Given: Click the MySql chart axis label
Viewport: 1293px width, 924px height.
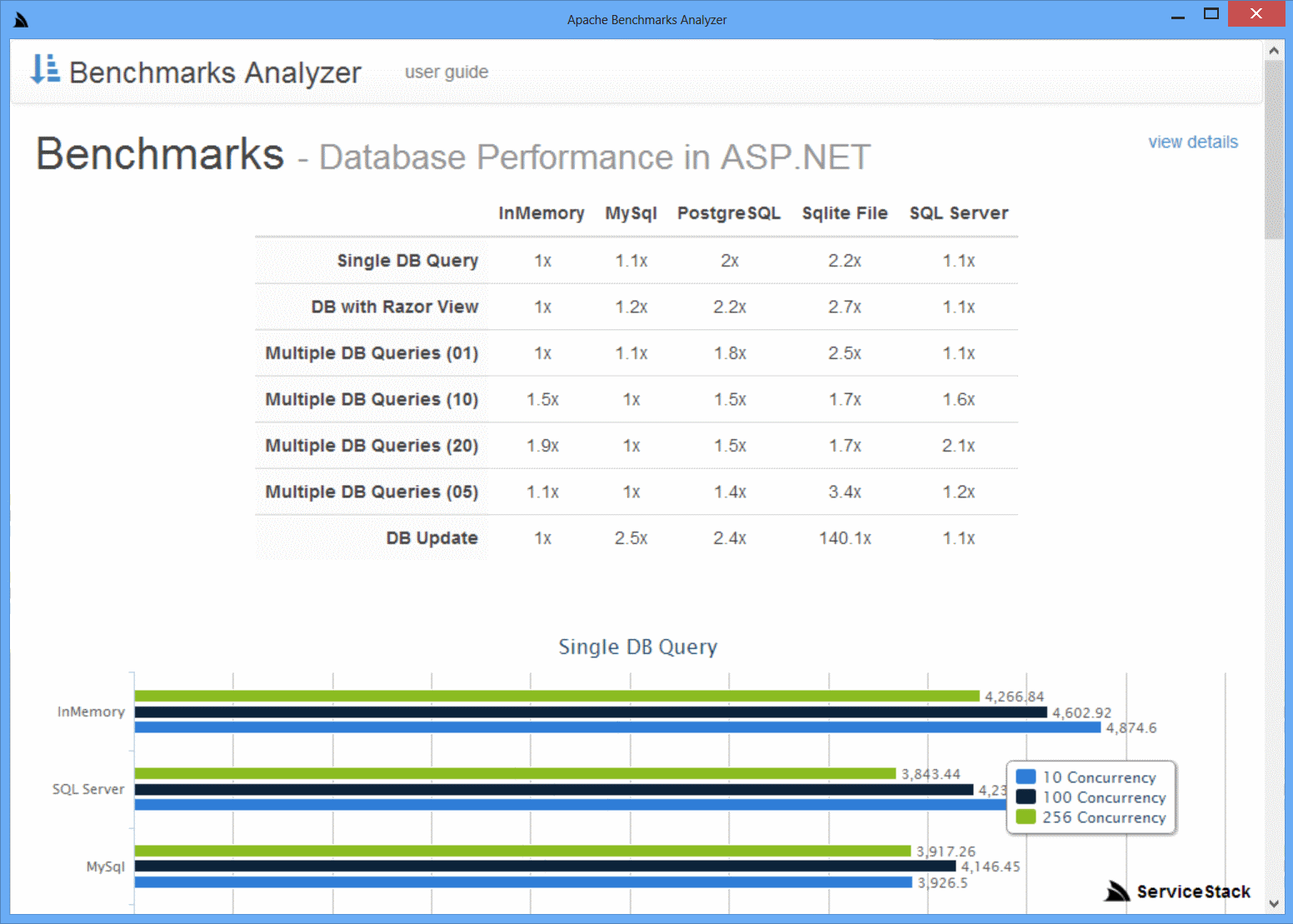Looking at the screenshot, I should point(106,867).
